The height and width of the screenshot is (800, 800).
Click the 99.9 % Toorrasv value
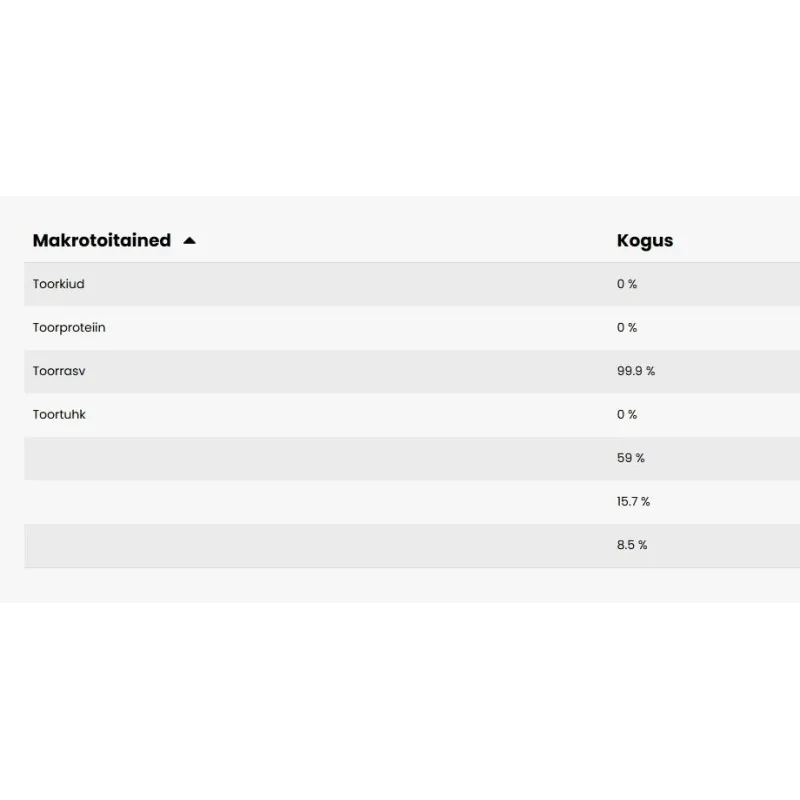(x=636, y=371)
